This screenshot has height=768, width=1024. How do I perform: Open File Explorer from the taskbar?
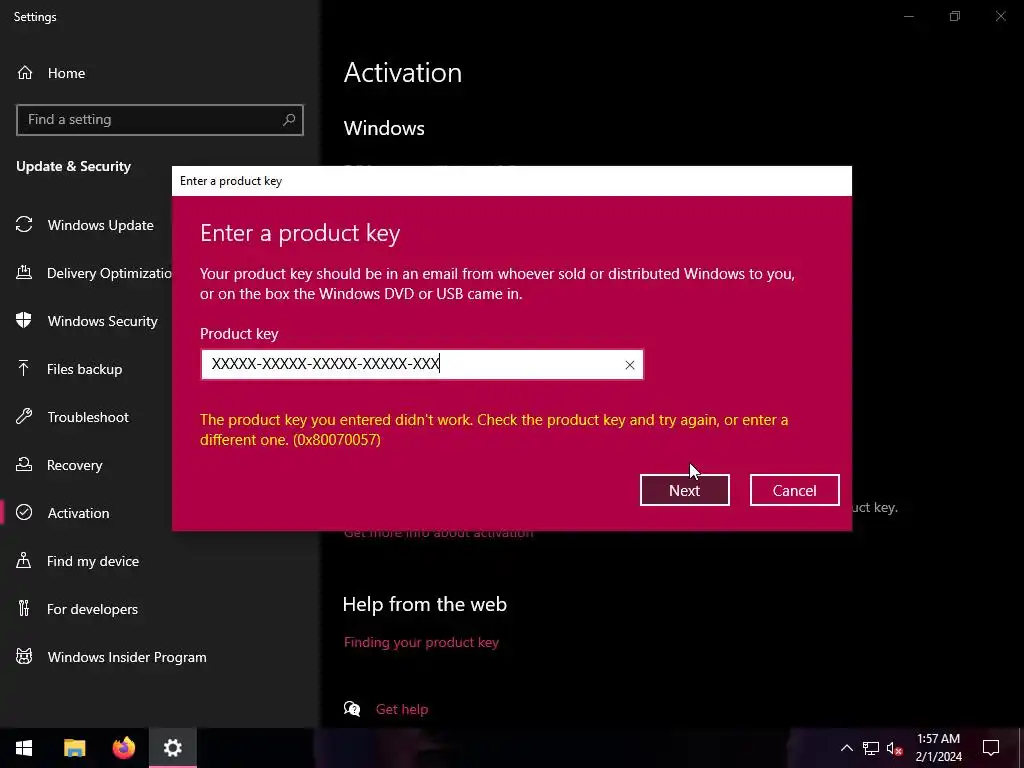click(x=74, y=748)
